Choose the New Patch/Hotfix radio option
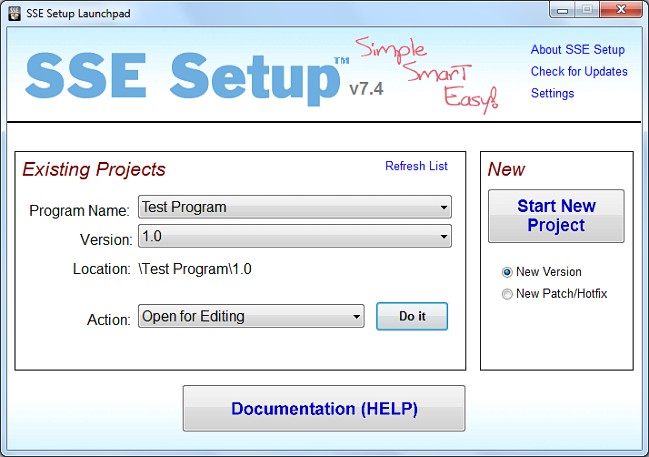Screen dimensions: 649x457 click(x=508, y=294)
